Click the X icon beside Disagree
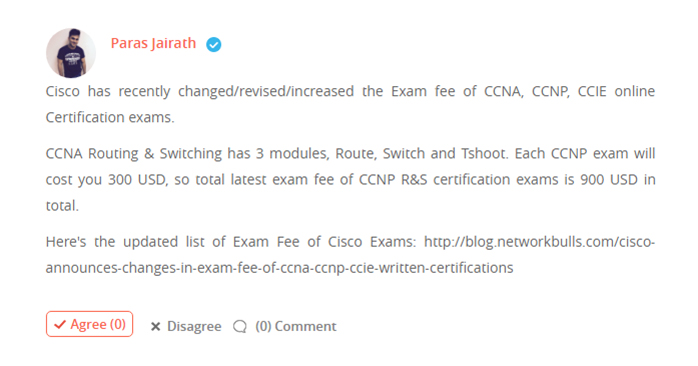 coord(155,327)
